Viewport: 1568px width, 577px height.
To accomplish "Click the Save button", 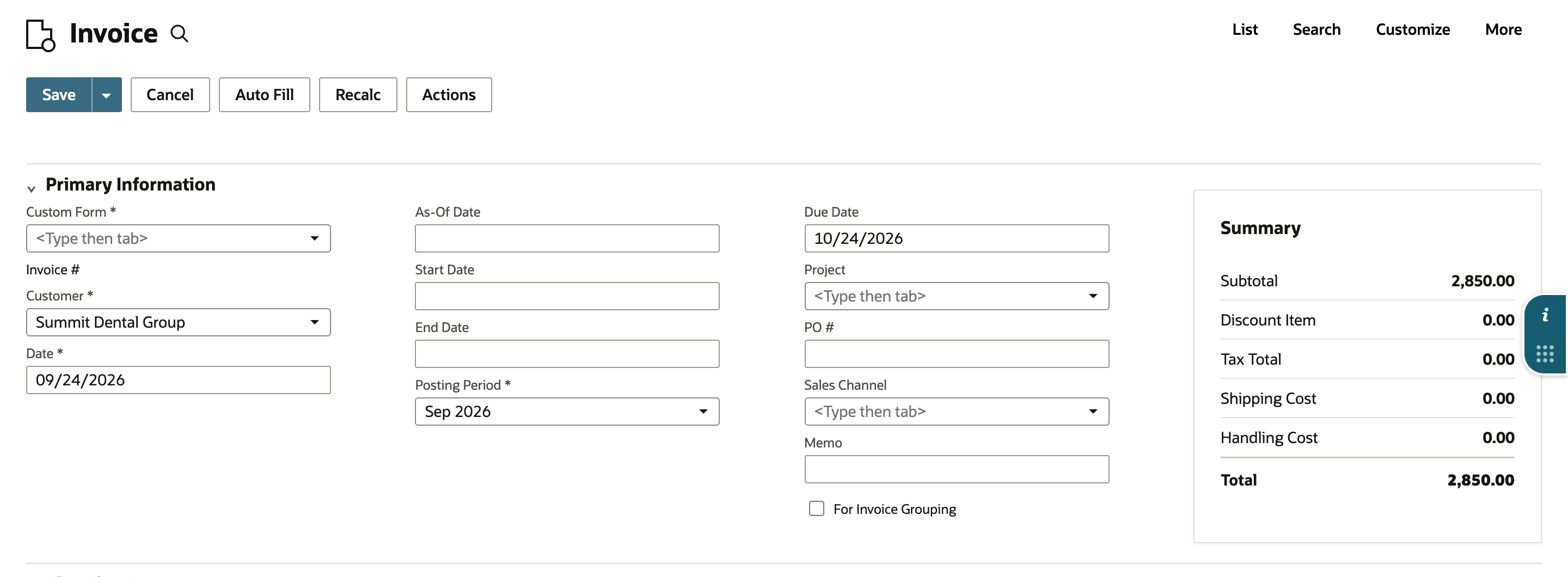I will coord(59,94).
